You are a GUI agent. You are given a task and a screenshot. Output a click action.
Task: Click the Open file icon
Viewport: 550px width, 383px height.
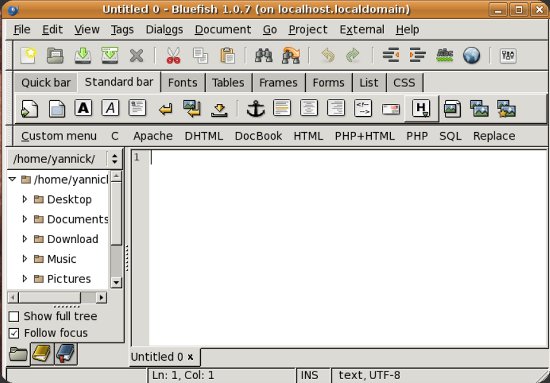click(55, 55)
